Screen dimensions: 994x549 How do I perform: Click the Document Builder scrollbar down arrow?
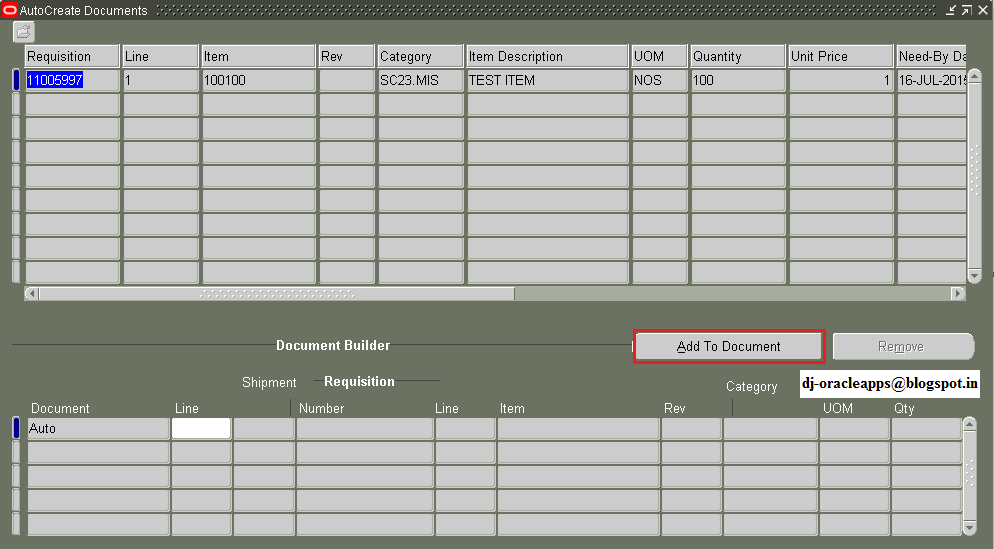pyautogui.click(x=969, y=527)
